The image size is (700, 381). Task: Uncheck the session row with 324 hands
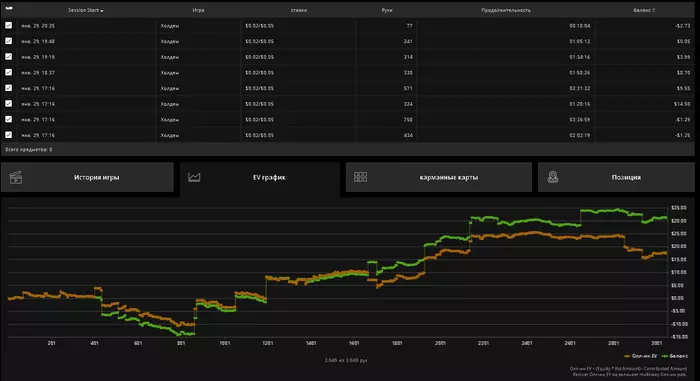click(x=8, y=104)
